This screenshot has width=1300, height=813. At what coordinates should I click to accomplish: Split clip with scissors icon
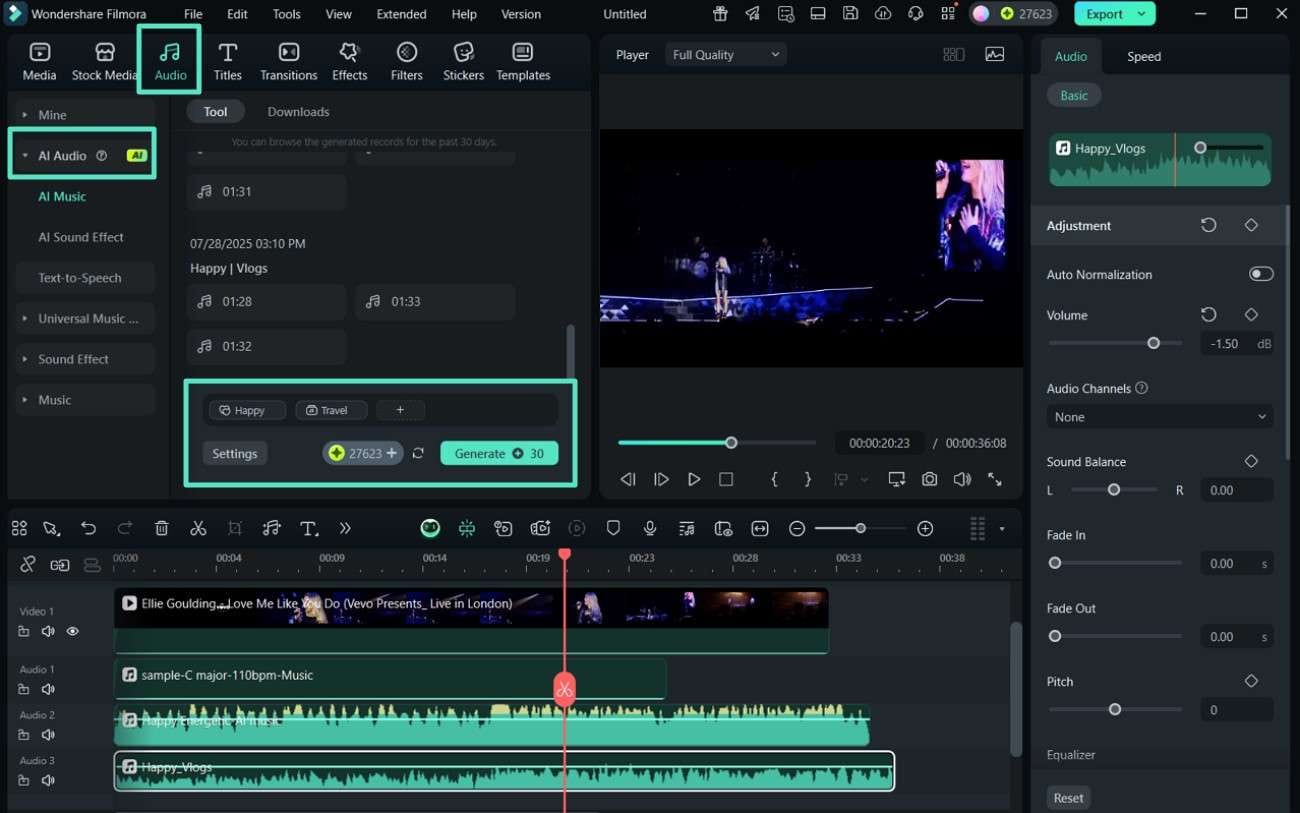pos(198,528)
